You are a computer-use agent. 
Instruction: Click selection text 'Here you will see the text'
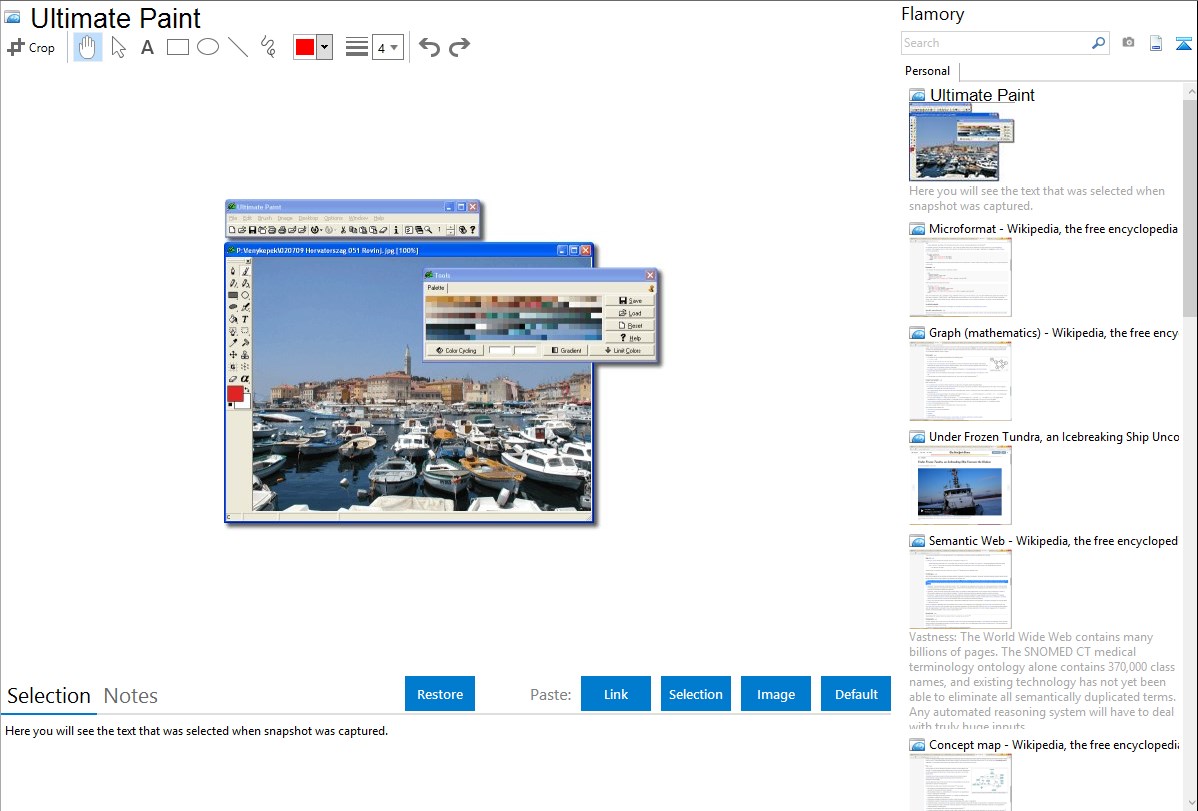pos(196,732)
